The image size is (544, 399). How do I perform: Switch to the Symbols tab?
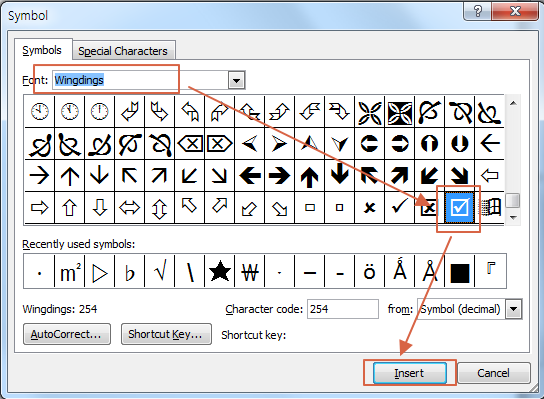click(x=42, y=50)
